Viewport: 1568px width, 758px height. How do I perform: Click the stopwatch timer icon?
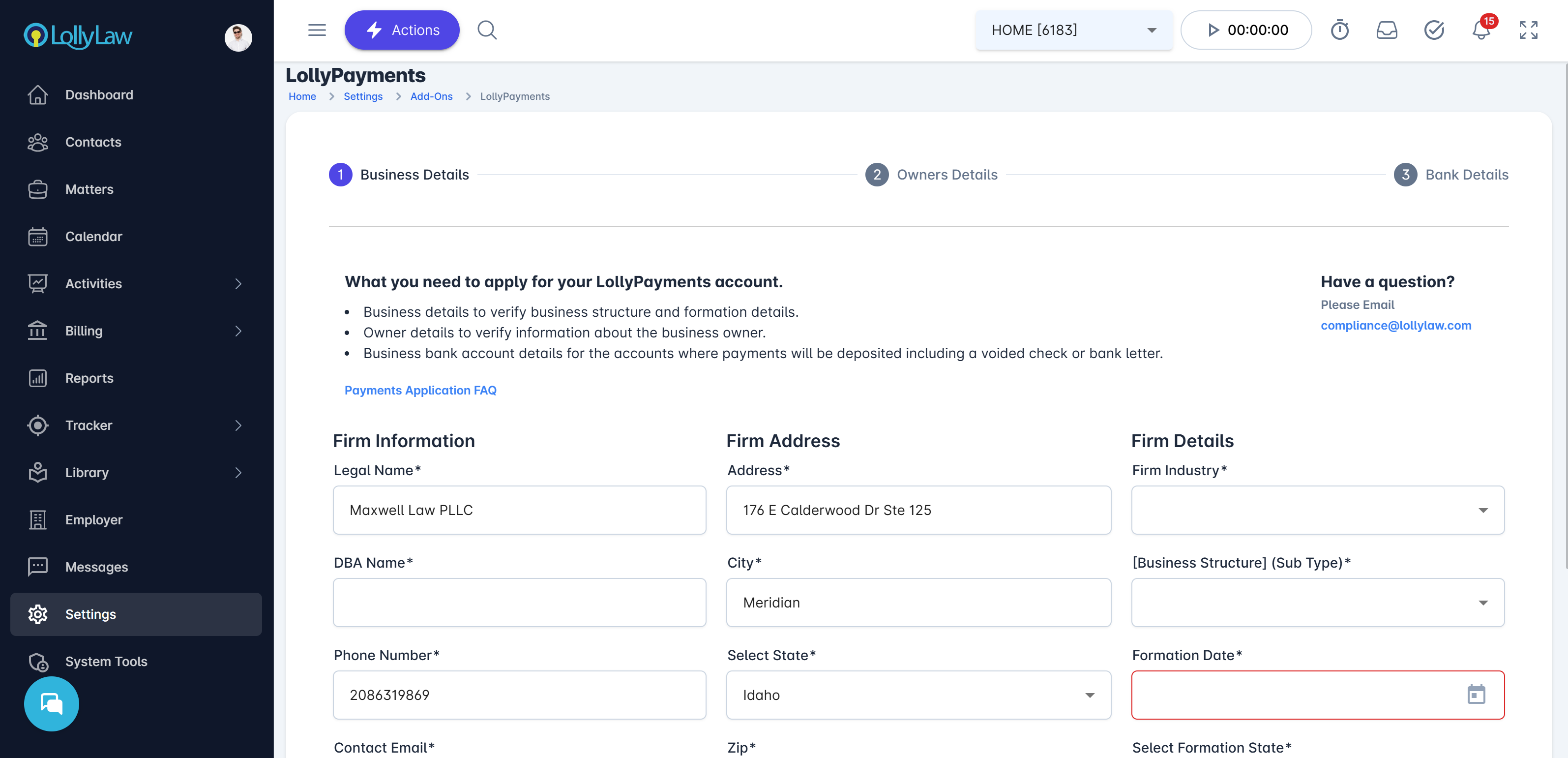pos(1339,30)
